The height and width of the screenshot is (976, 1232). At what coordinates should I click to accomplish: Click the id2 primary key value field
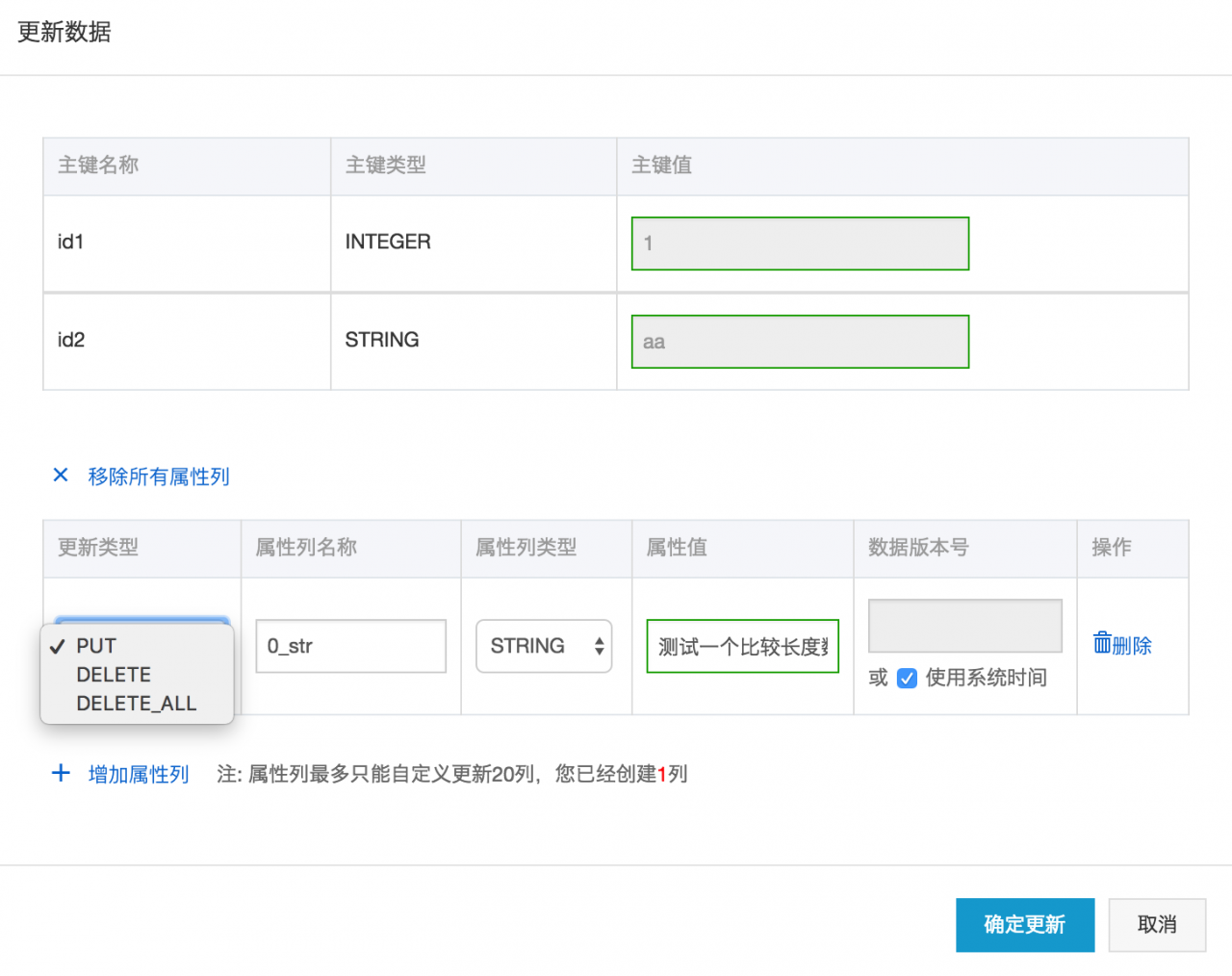800,342
